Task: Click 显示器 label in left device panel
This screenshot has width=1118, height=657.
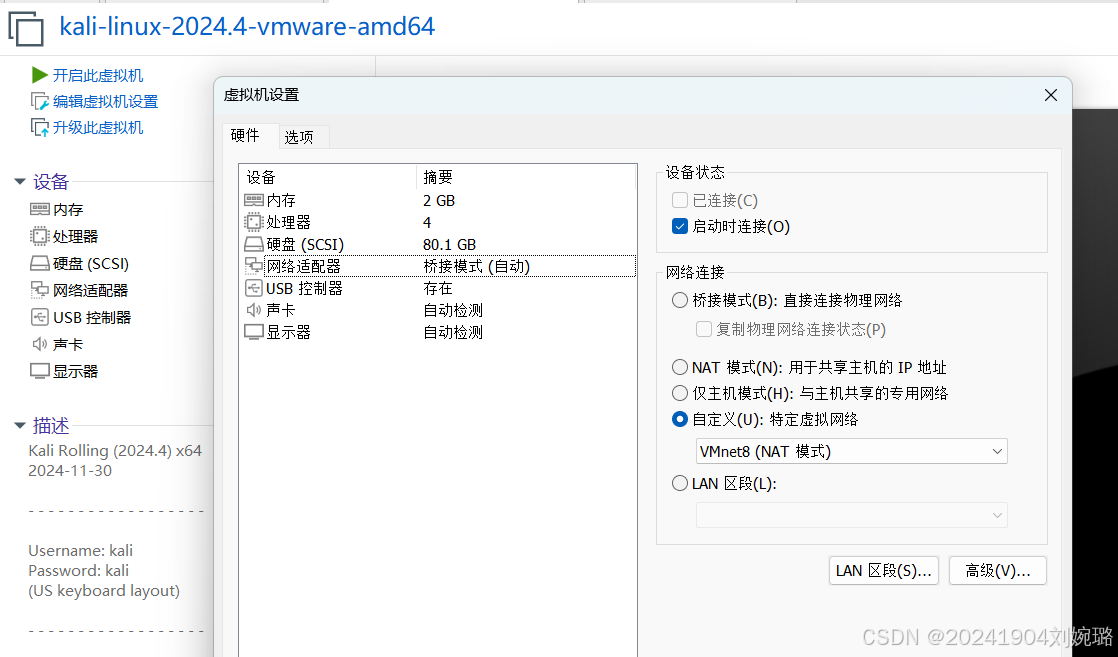Action: coord(76,372)
